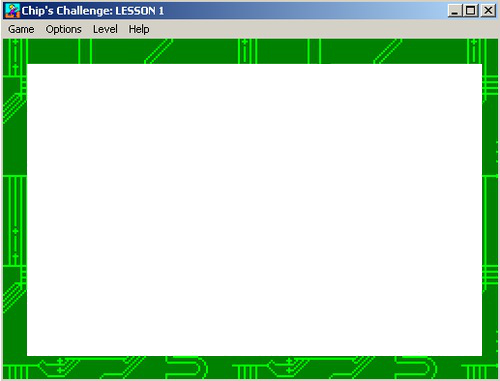Minimize the Chip's Challenge window

(455, 11)
